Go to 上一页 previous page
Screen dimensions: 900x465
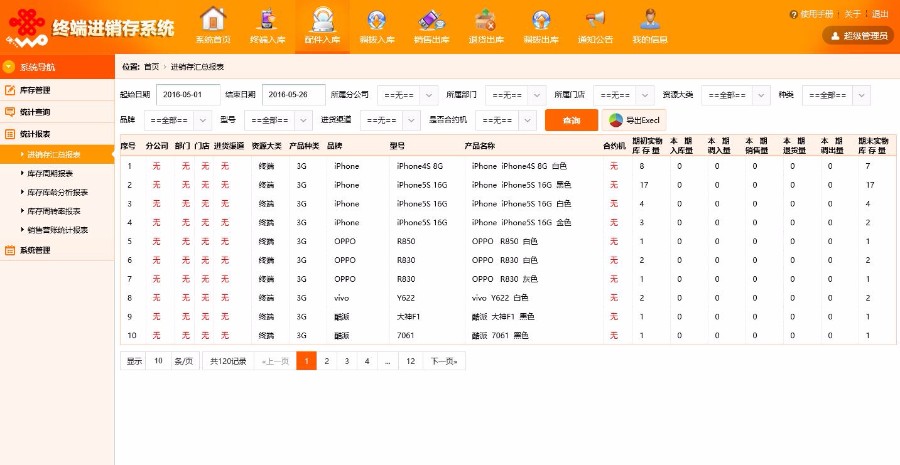coord(275,361)
